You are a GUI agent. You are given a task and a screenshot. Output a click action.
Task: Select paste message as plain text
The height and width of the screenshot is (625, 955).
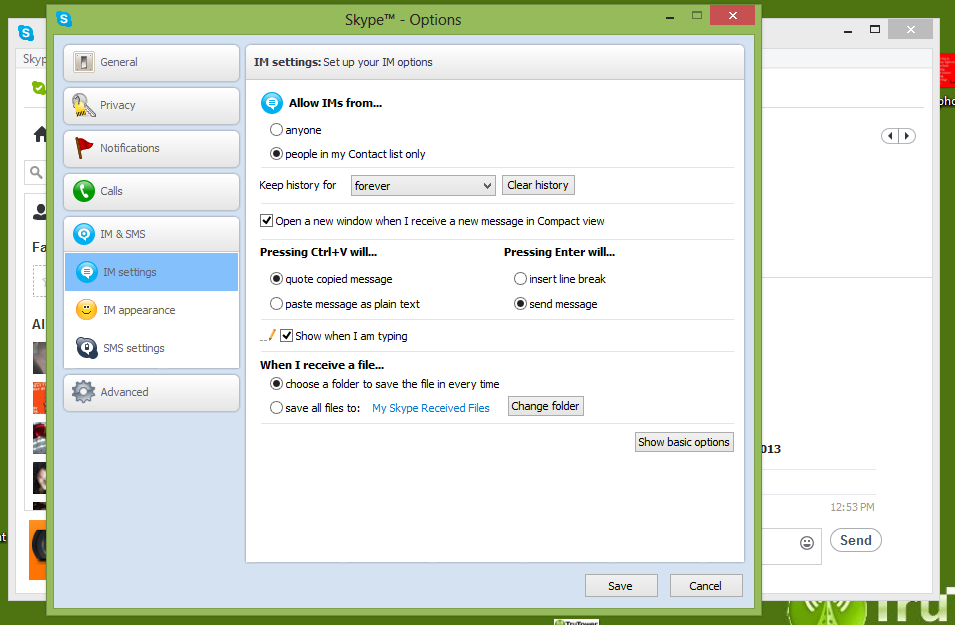click(x=345, y=304)
